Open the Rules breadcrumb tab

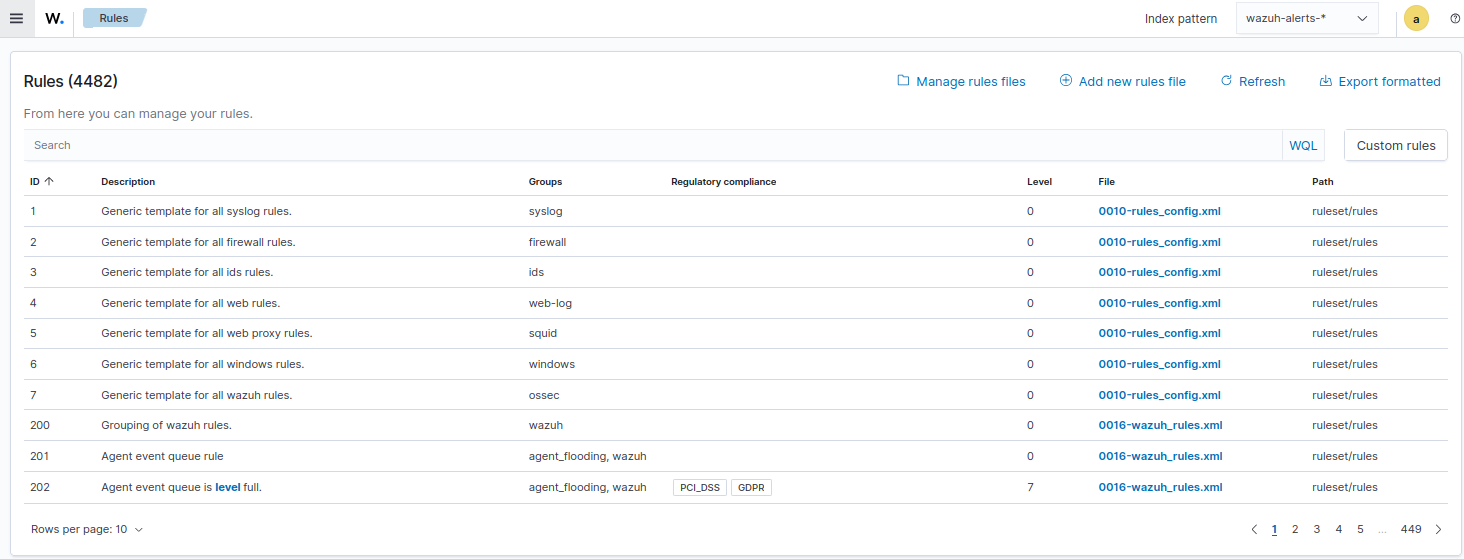click(x=114, y=18)
